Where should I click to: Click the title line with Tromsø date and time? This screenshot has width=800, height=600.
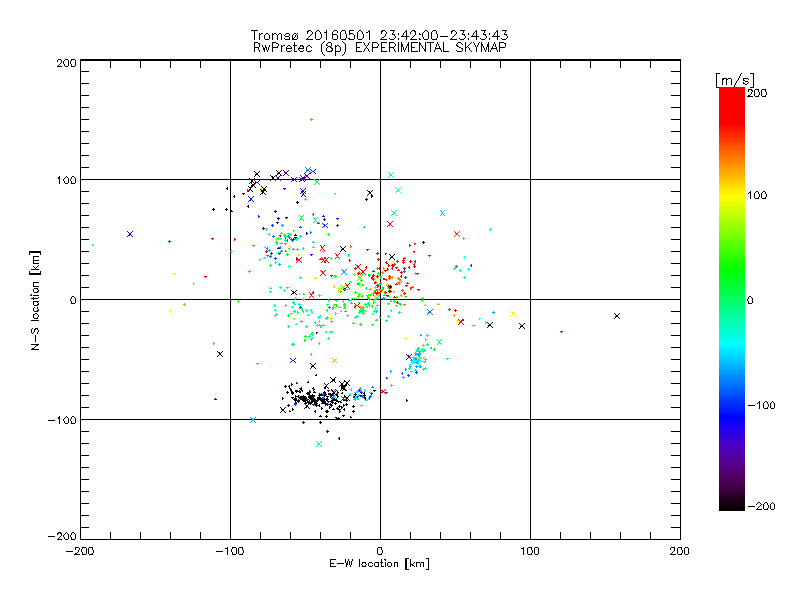click(379, 35)
